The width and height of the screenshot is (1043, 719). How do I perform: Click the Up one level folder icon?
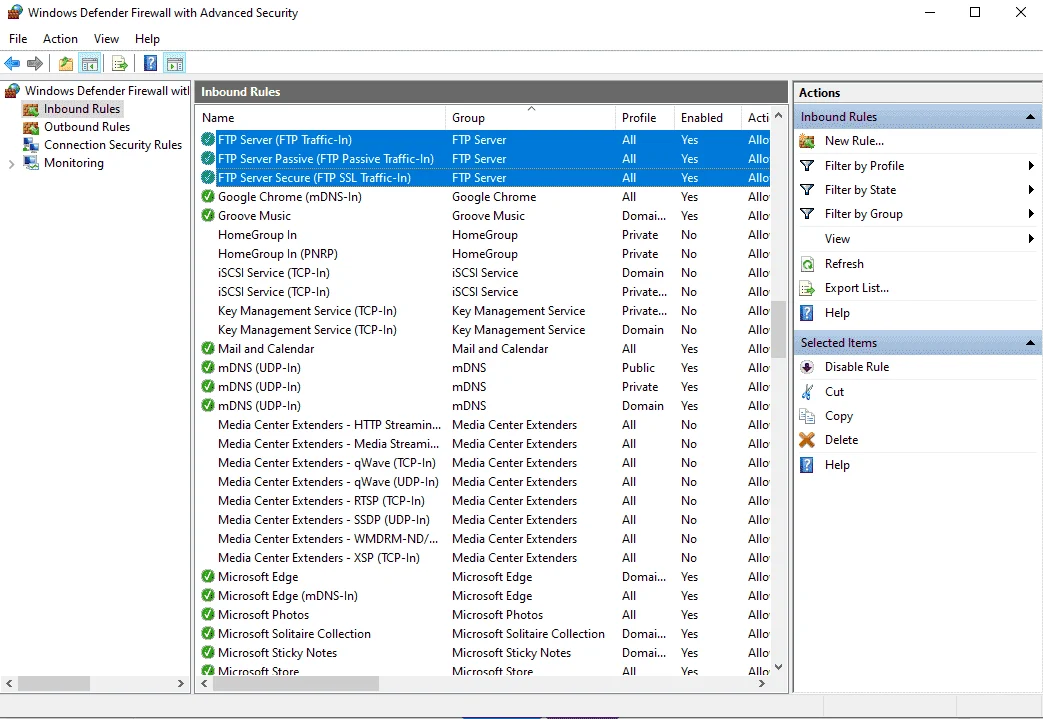coord(65,64)
